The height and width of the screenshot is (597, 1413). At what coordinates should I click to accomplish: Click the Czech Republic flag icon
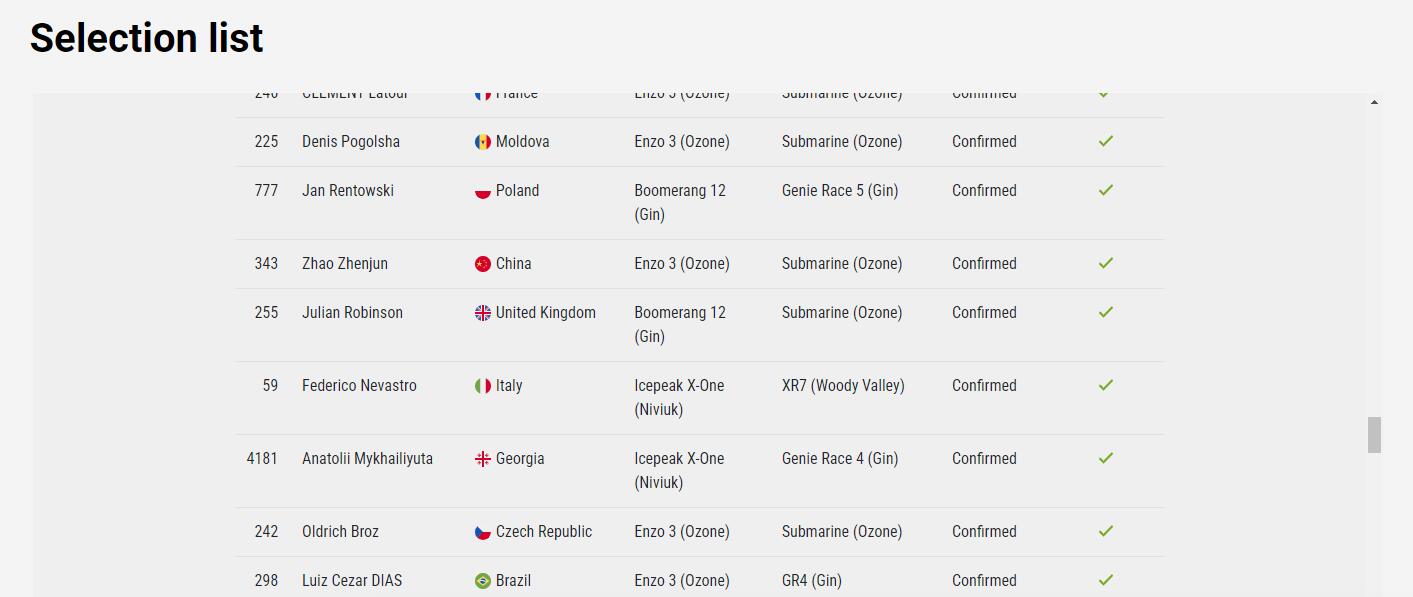click(483, 532)
